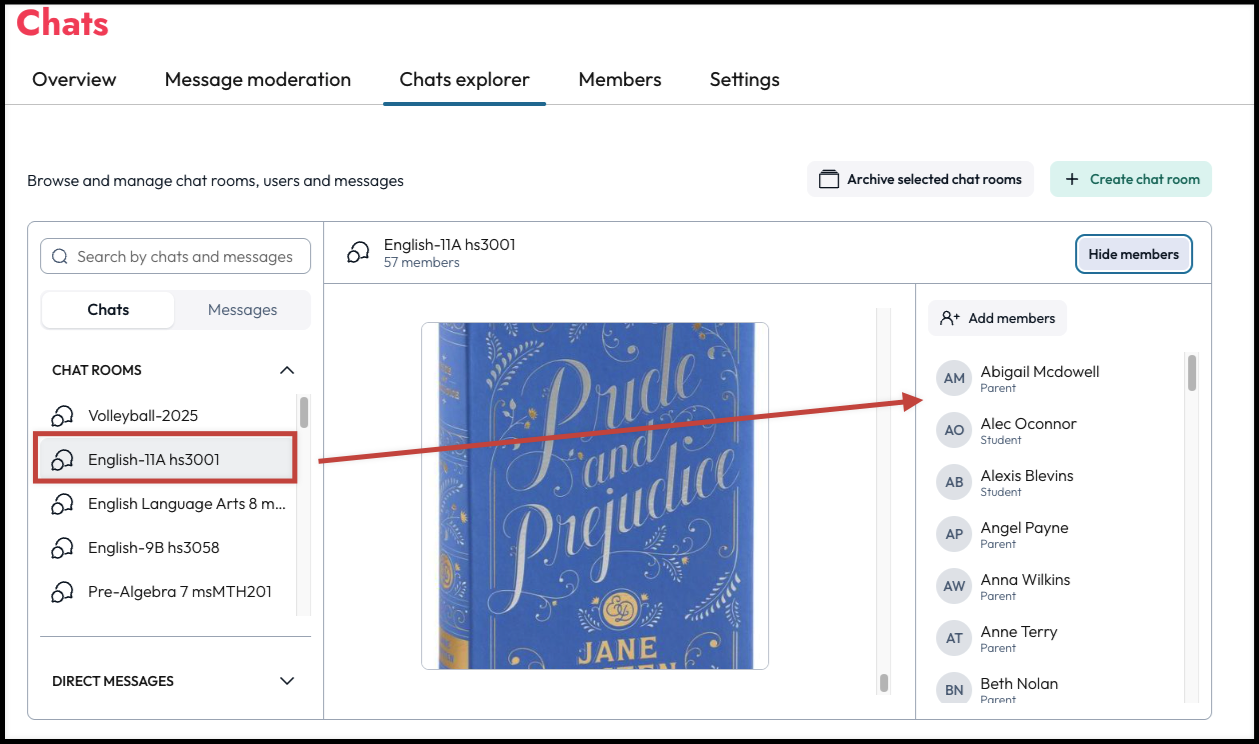Click the Pre-Algebra 7 msMTH201 chat icon
The width and height of the screenshot is (1259, 744).
click(x=62, y=591)
